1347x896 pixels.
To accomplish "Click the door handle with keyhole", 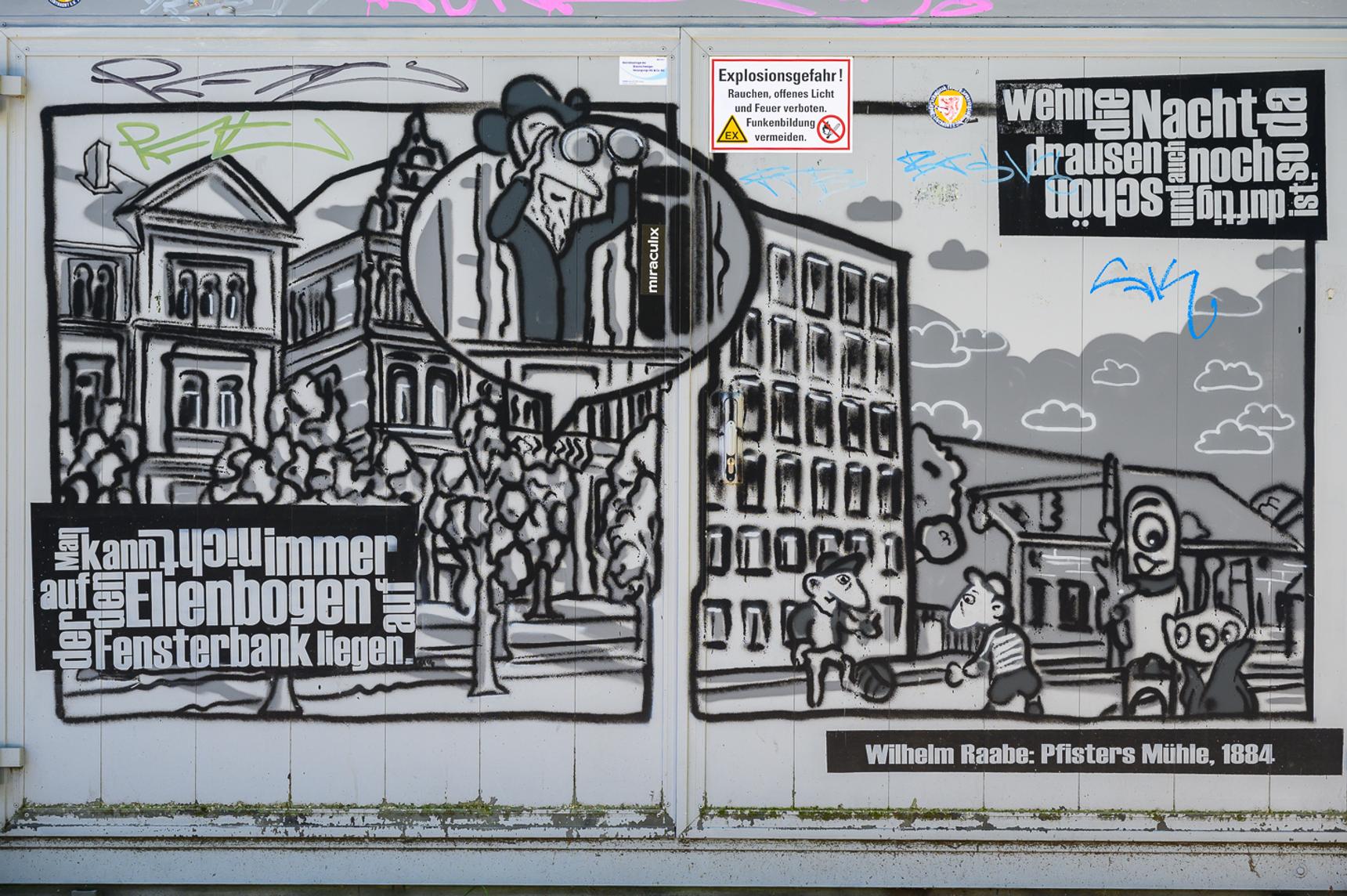I will tap(730, 437).
